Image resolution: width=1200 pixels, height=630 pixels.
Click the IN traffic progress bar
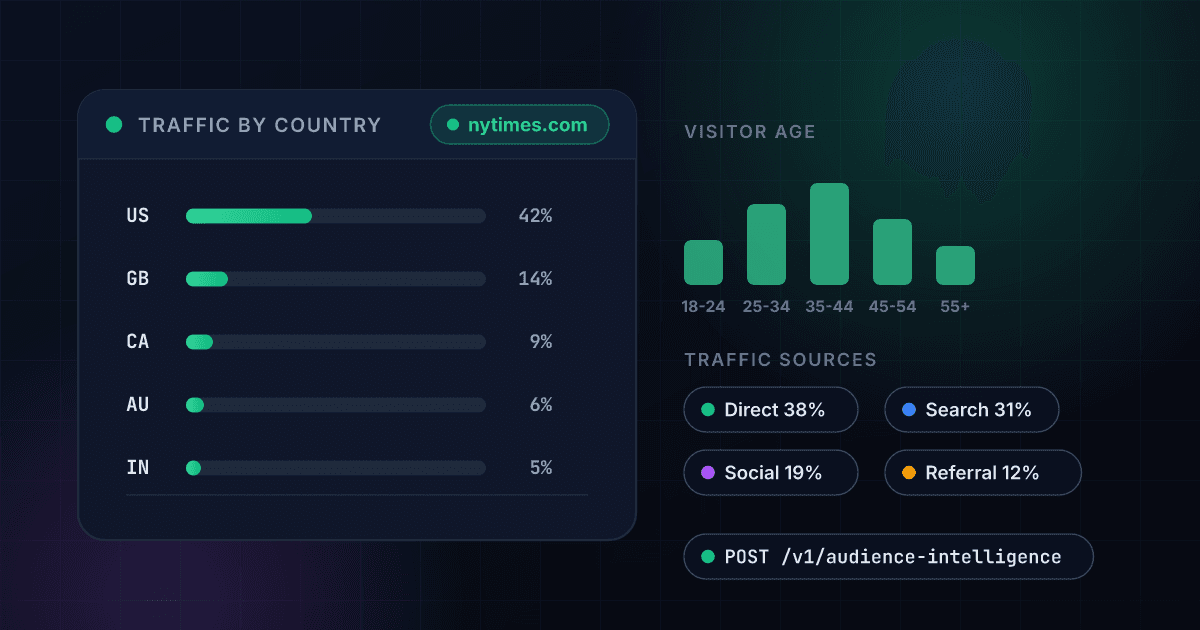coord(336,468)
